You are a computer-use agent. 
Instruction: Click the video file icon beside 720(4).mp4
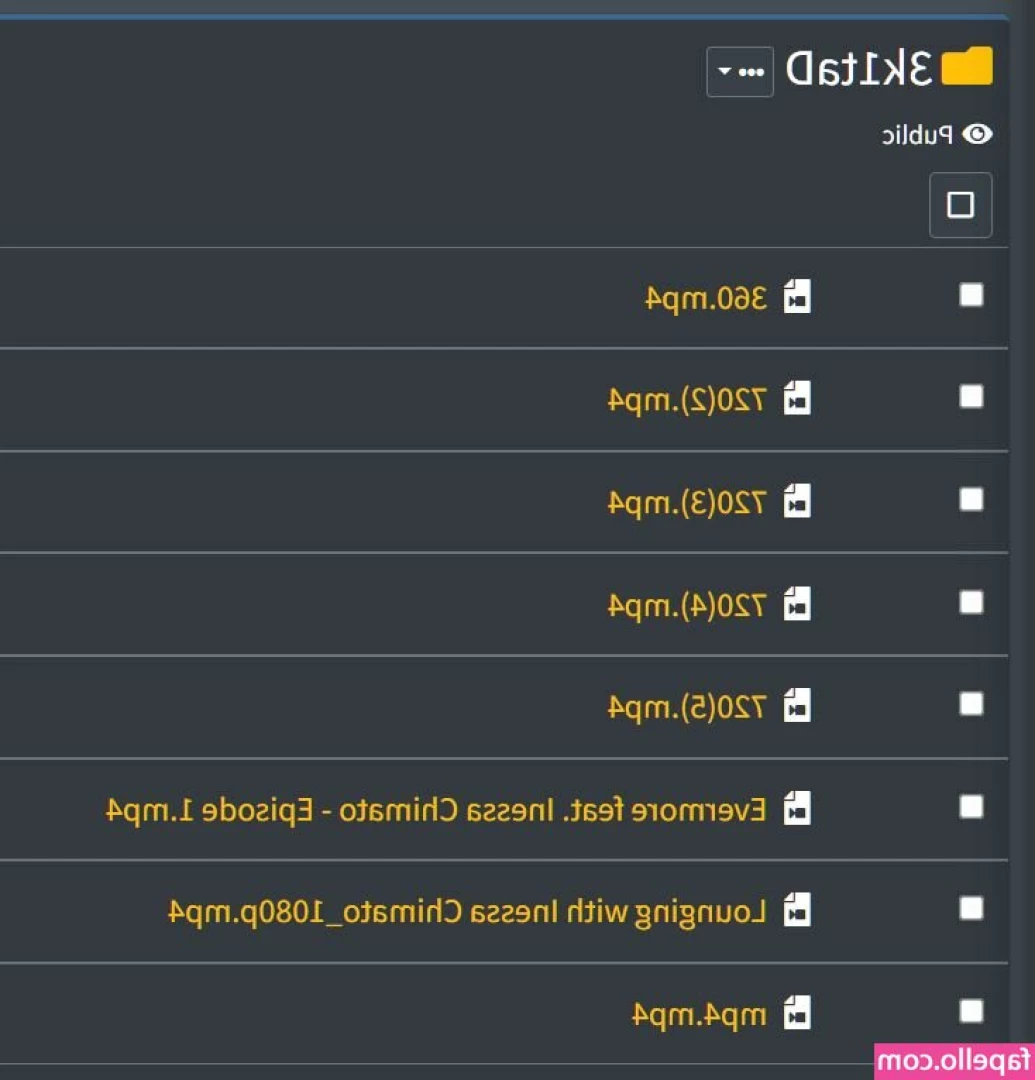coord(796,604)
